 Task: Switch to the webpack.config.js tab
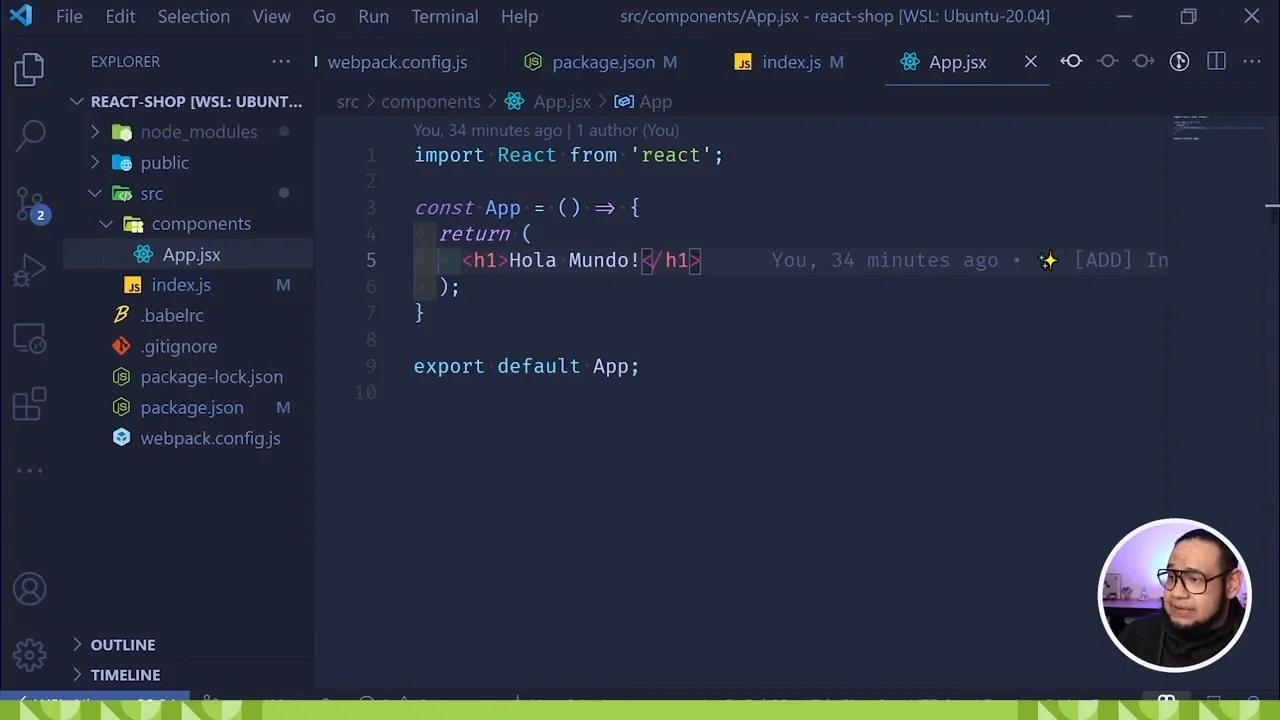(397, 61)
